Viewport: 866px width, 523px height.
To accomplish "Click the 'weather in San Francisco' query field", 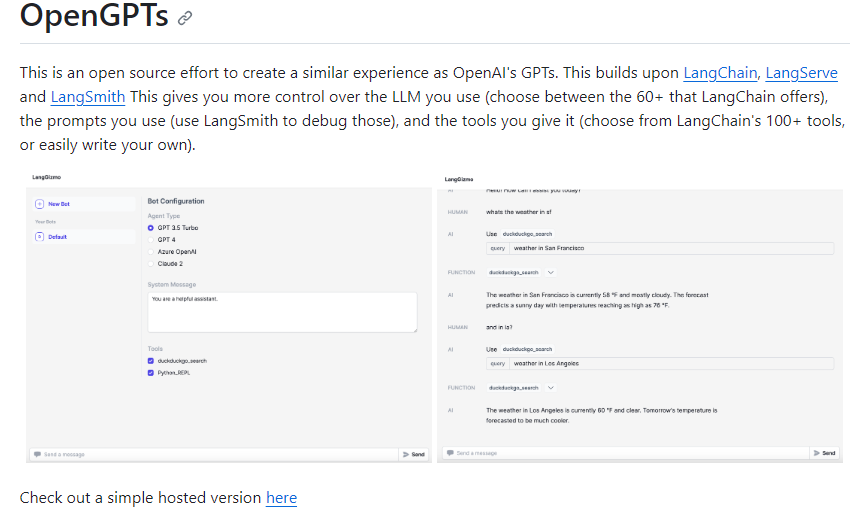I will [x=671, y=248].
